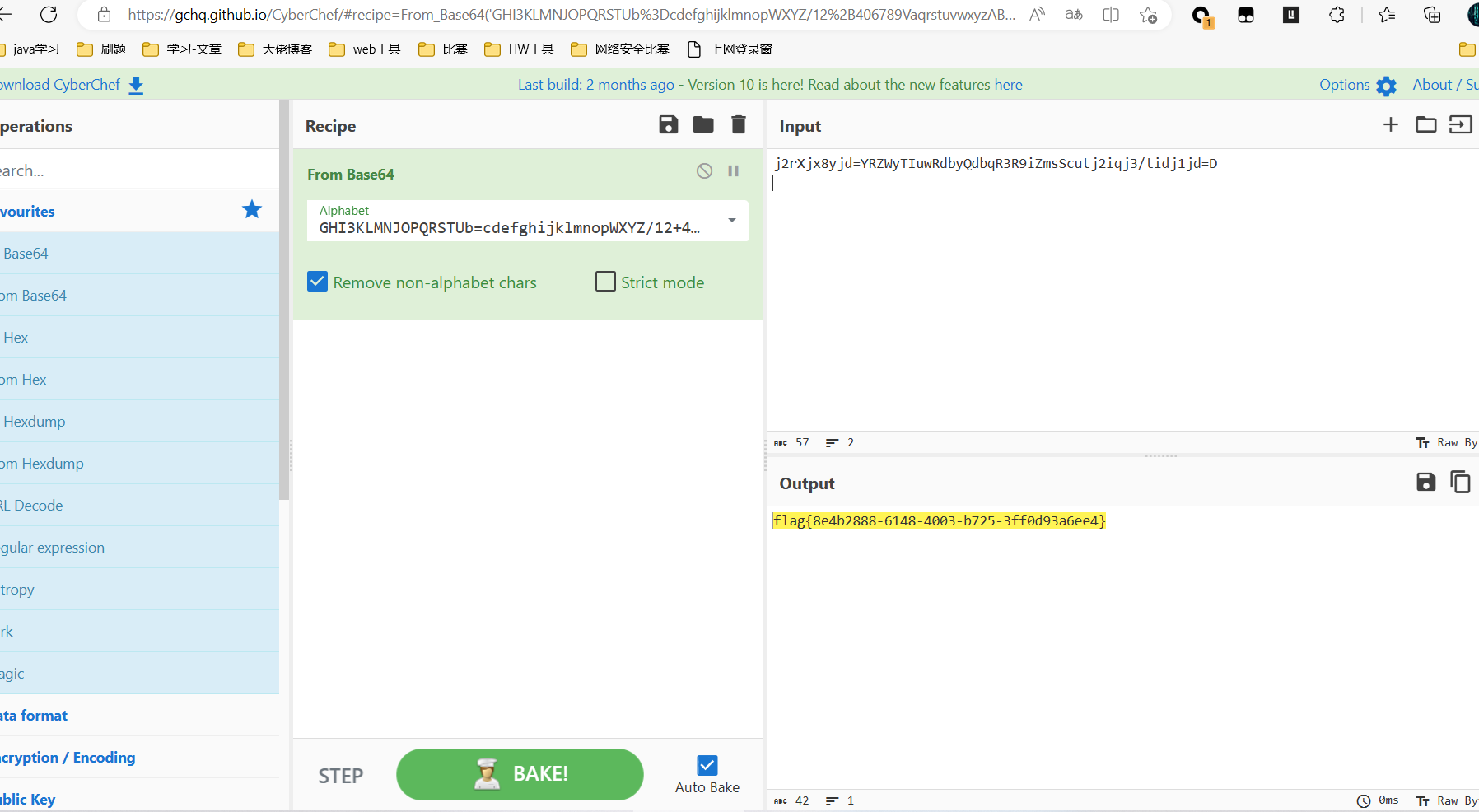Image resolution: width=1479 pixels, height=812 pixels.
Task: Save output to file
Action: coord(1426,482)
